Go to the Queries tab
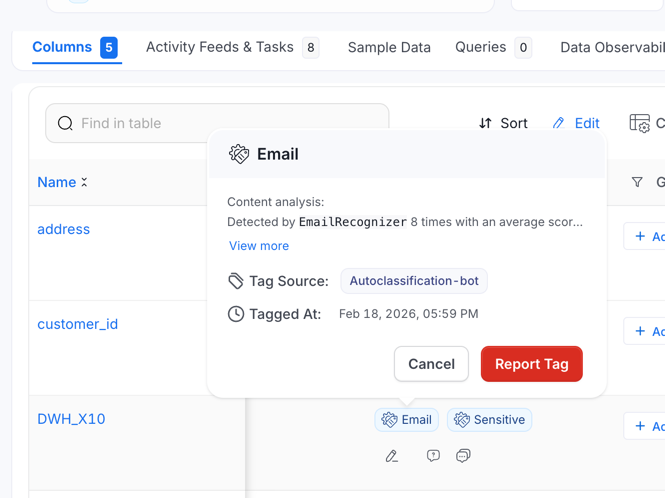The image size is (665, 498). coord(493,47)
